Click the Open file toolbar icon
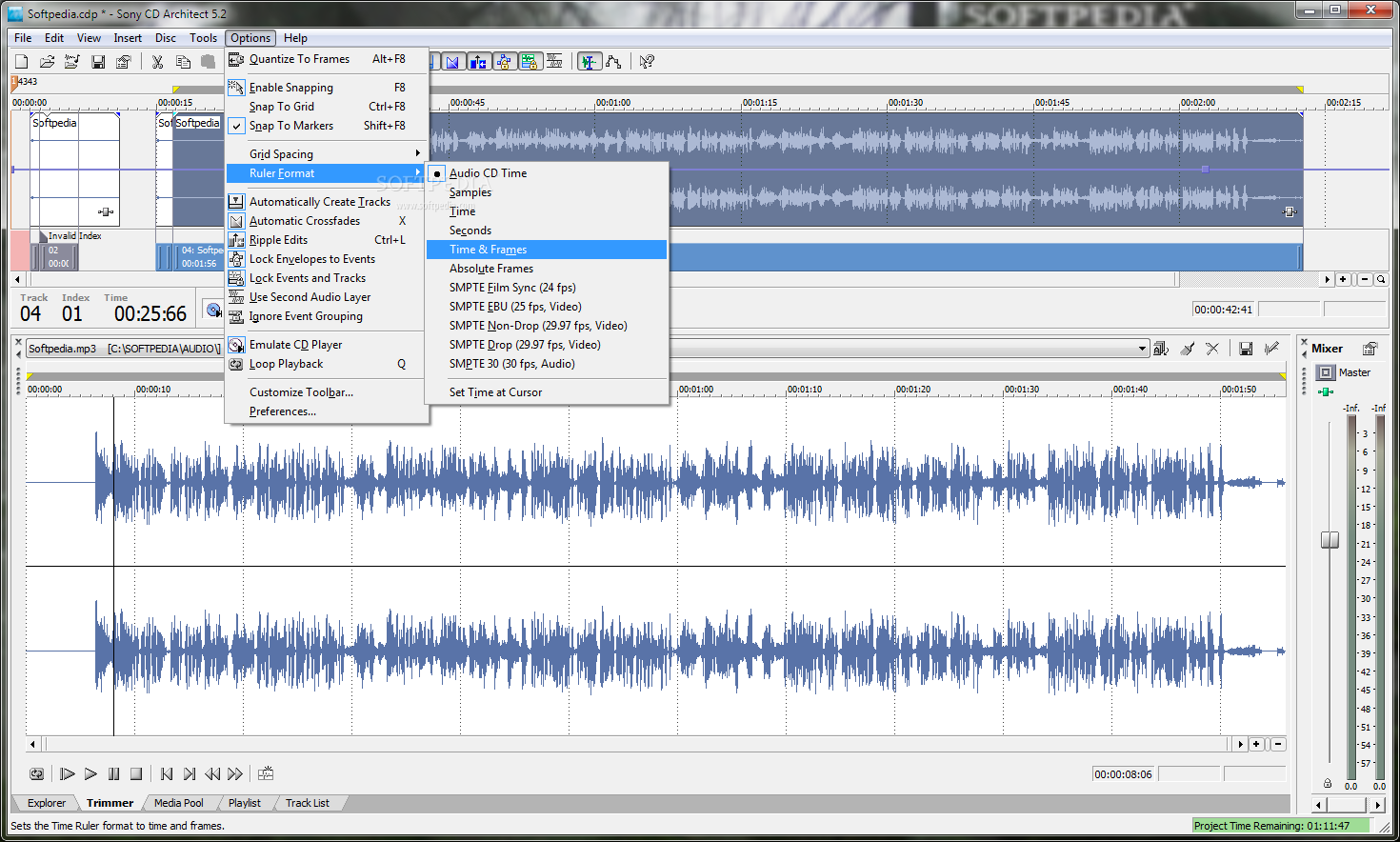Image resolution: width=1400 pixels, height=842 pixels. point(47,62)
